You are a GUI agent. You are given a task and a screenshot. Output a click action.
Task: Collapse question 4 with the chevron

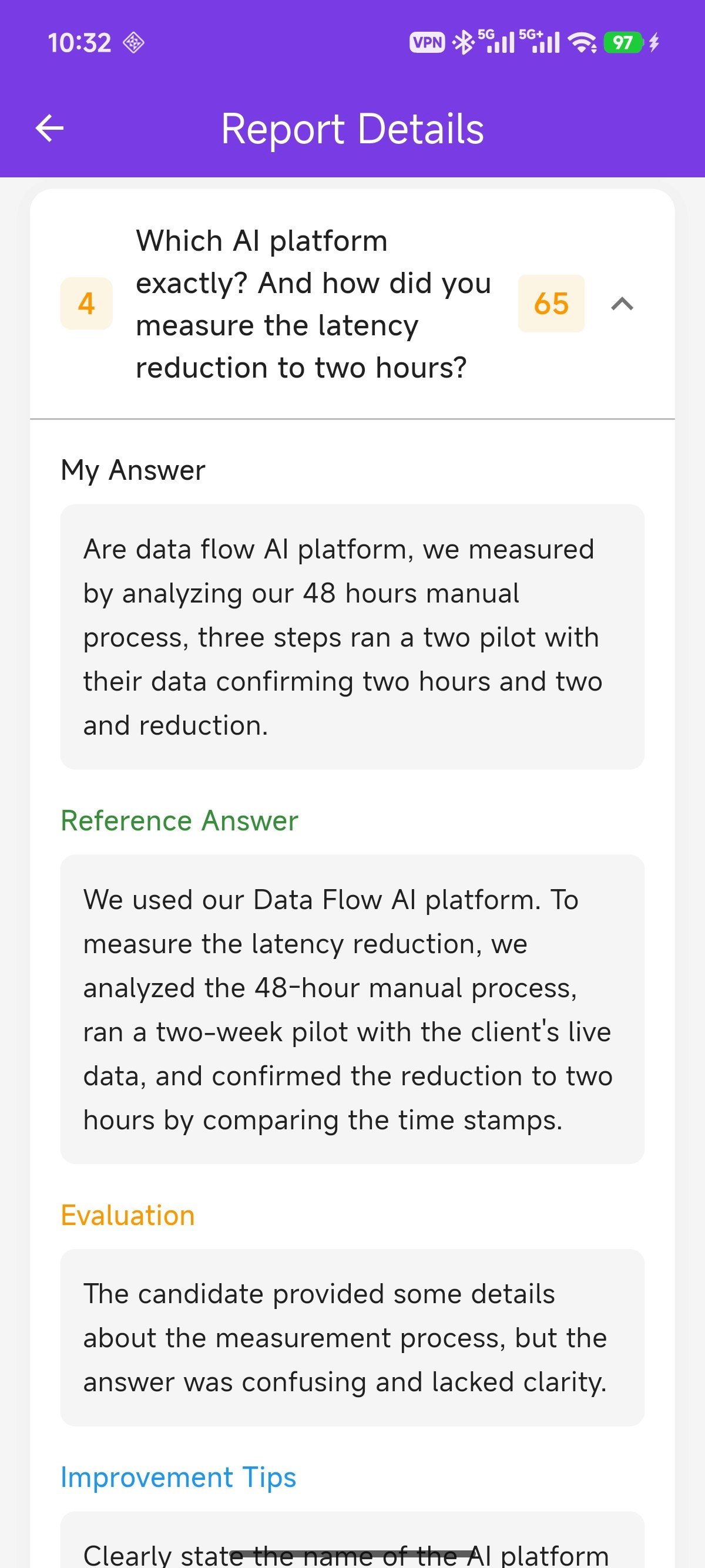(622, 303)
